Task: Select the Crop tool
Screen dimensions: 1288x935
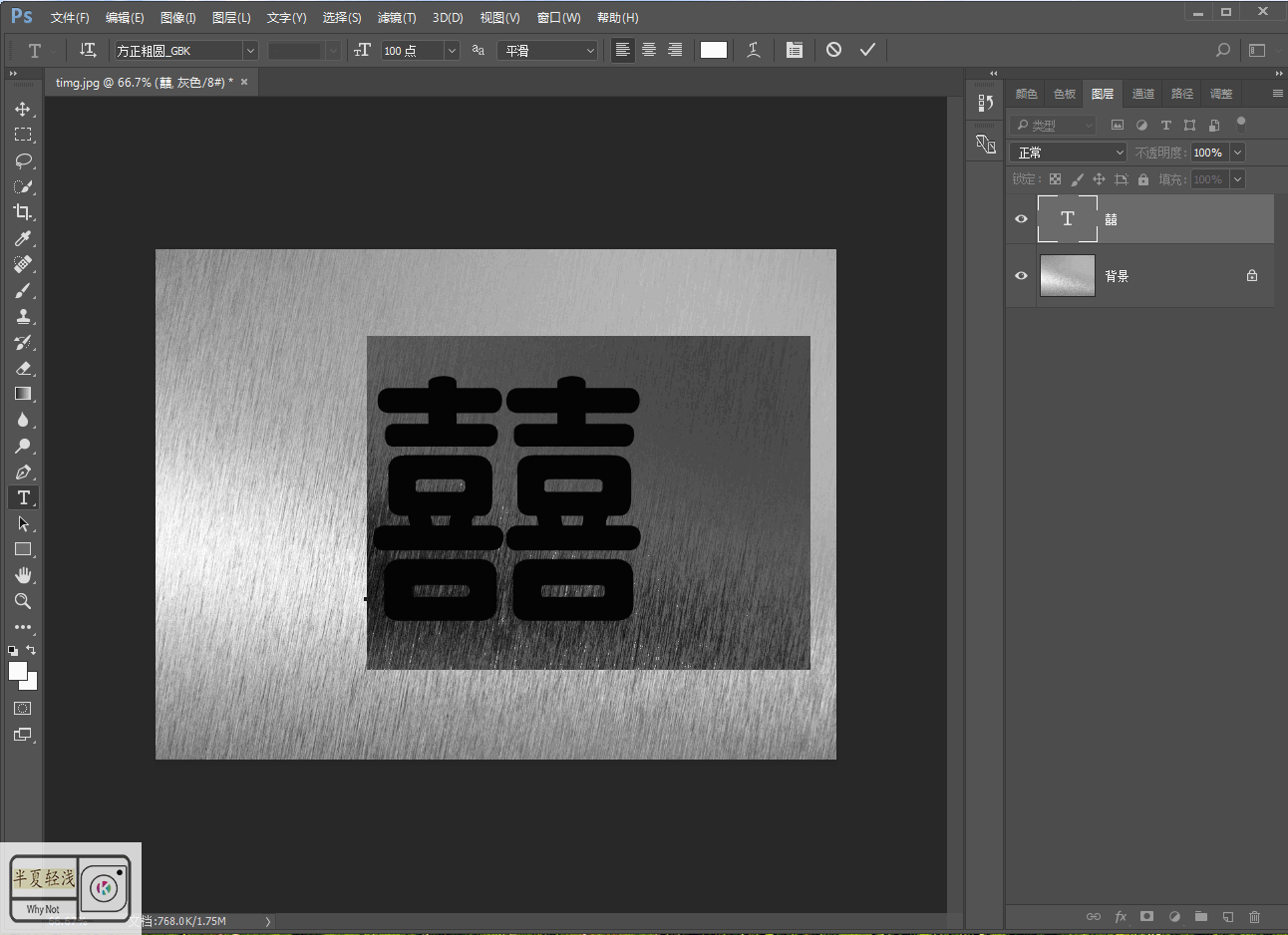Action: coord(23,212)
